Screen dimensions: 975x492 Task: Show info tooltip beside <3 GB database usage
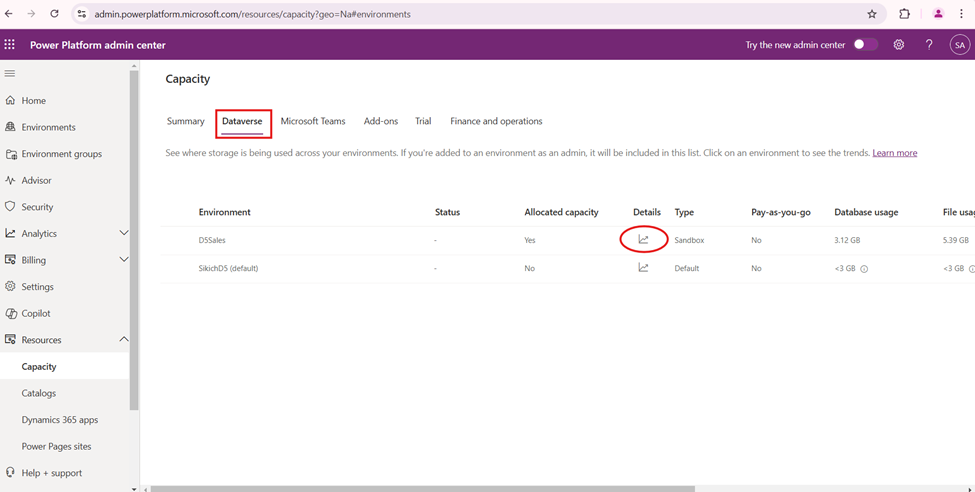click(864, 269)
